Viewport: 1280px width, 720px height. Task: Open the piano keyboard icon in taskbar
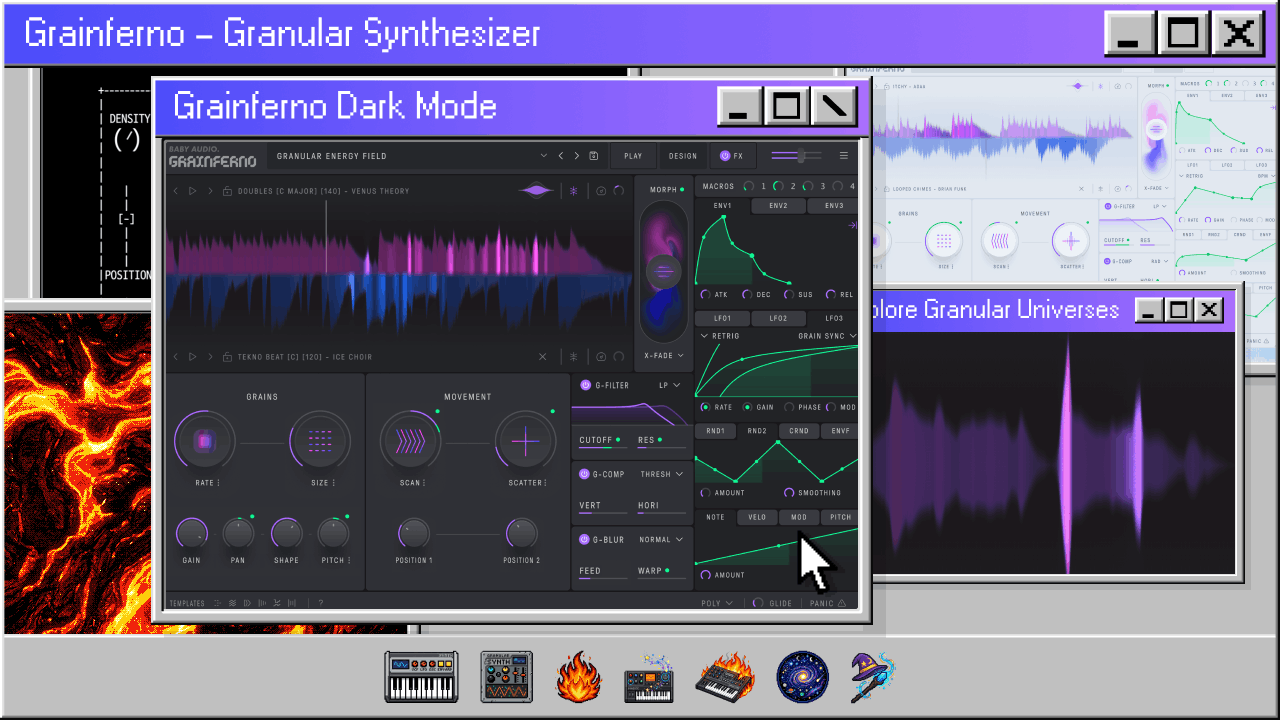[421, 677]
